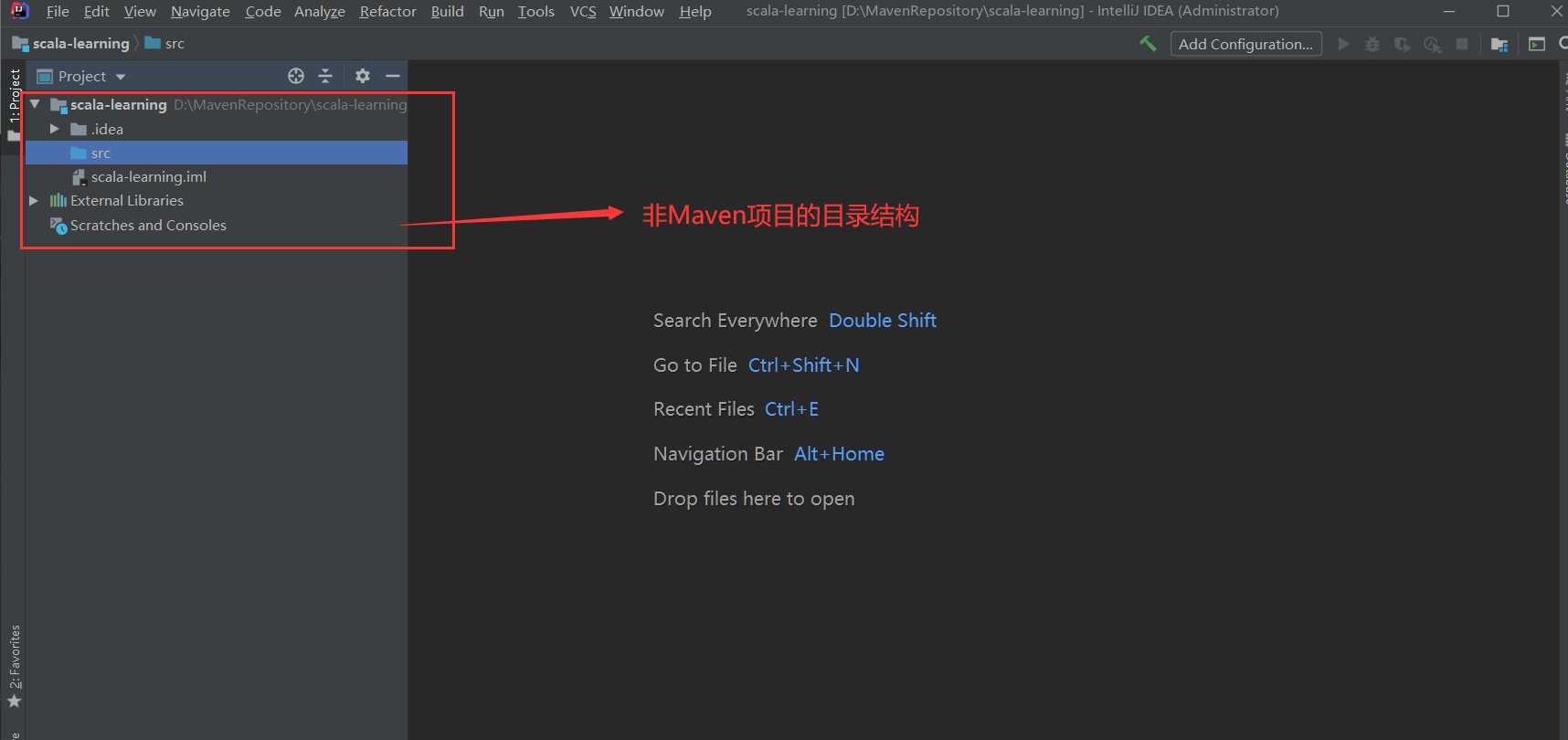Expand the .idea folder arrow
The width and height of the screenshot is (1568, 740).
click(55, 129)
